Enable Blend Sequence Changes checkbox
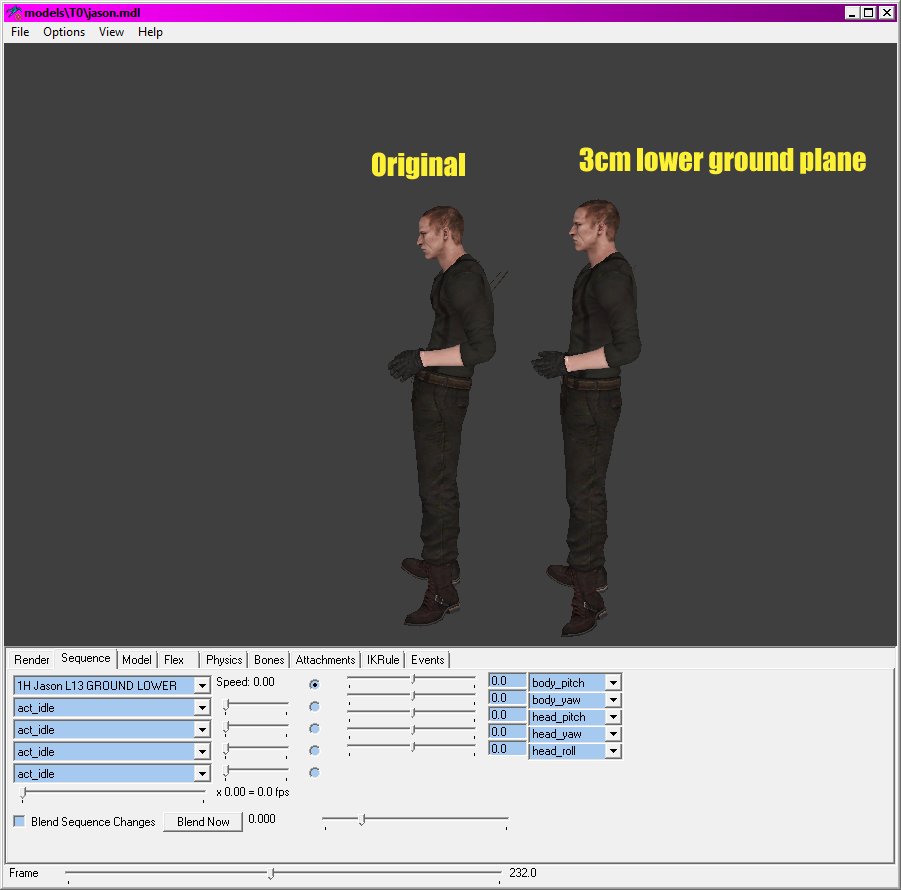 19,821
